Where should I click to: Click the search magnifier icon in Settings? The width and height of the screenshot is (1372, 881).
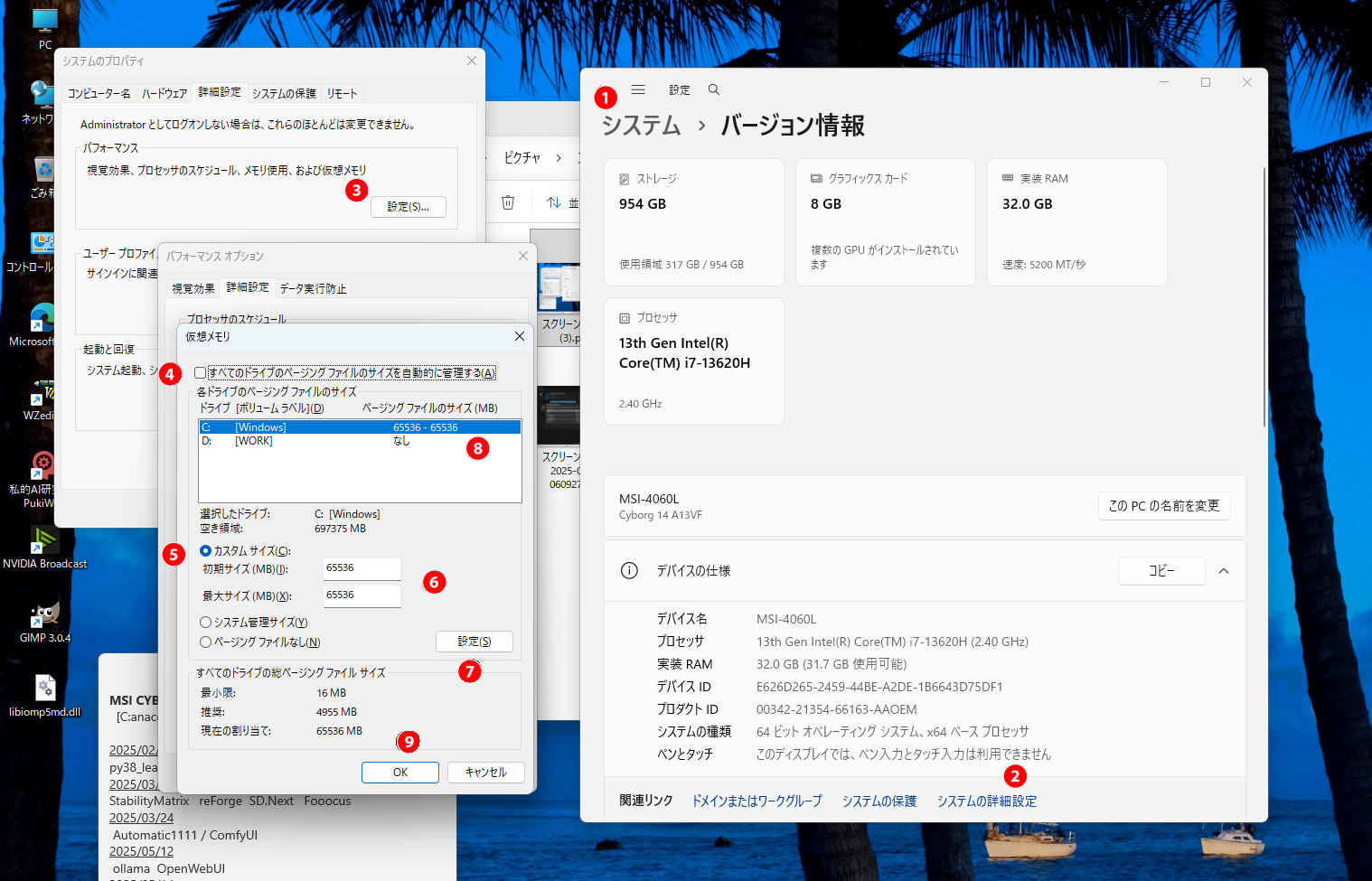(714, 89)
